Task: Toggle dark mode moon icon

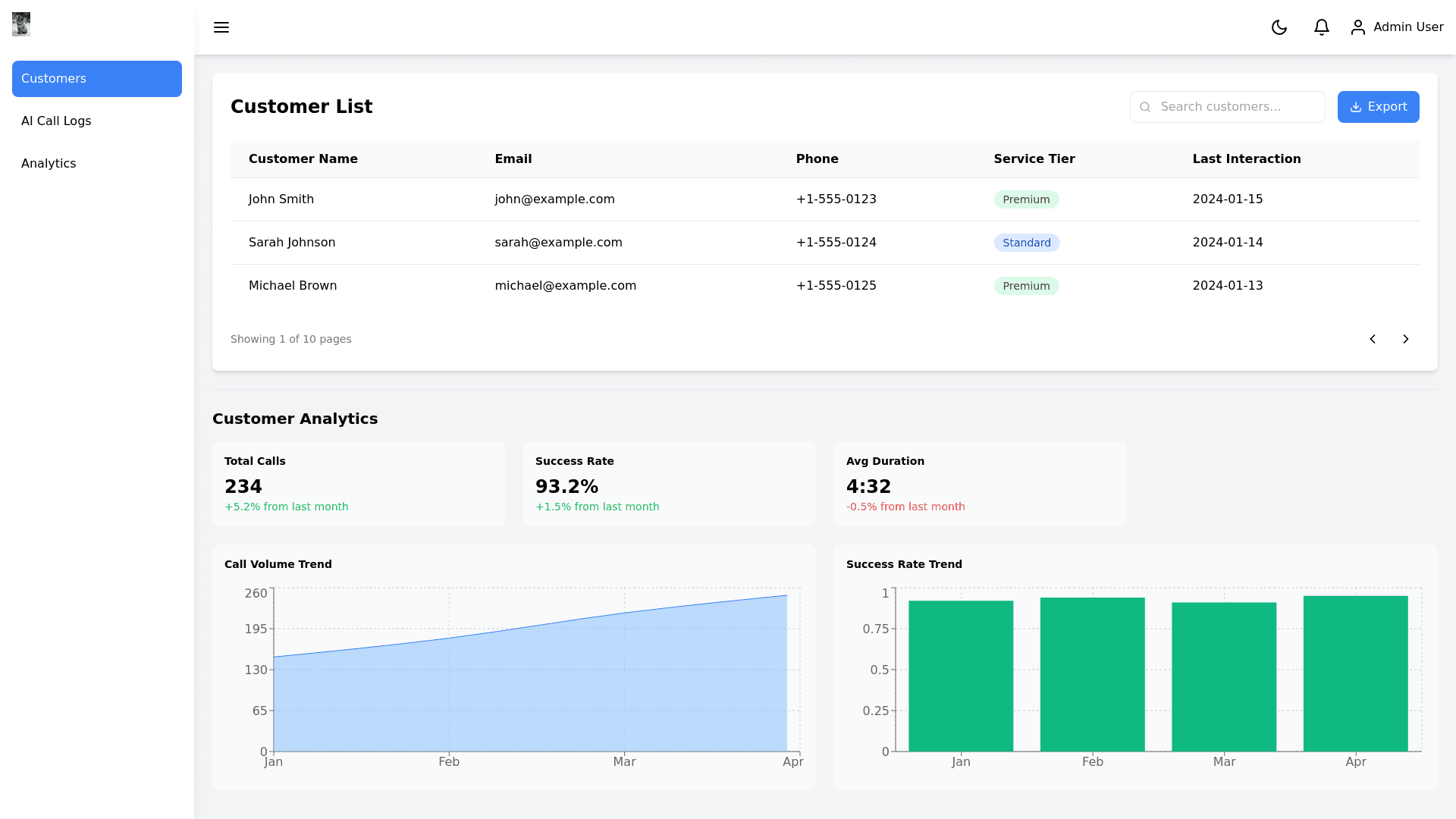Action: point(1279,27)
